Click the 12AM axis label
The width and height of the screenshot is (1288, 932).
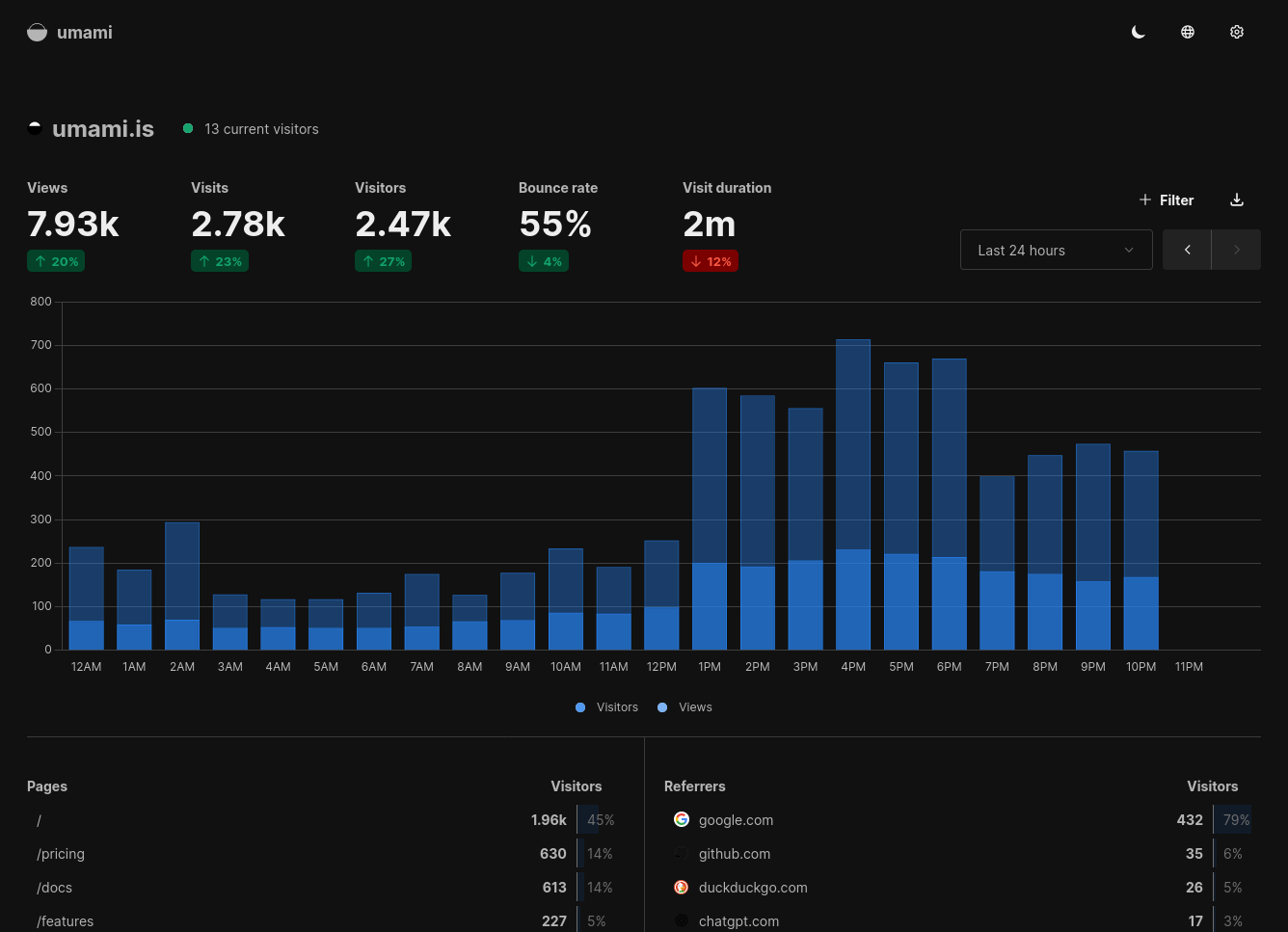[x=86, y=667]
